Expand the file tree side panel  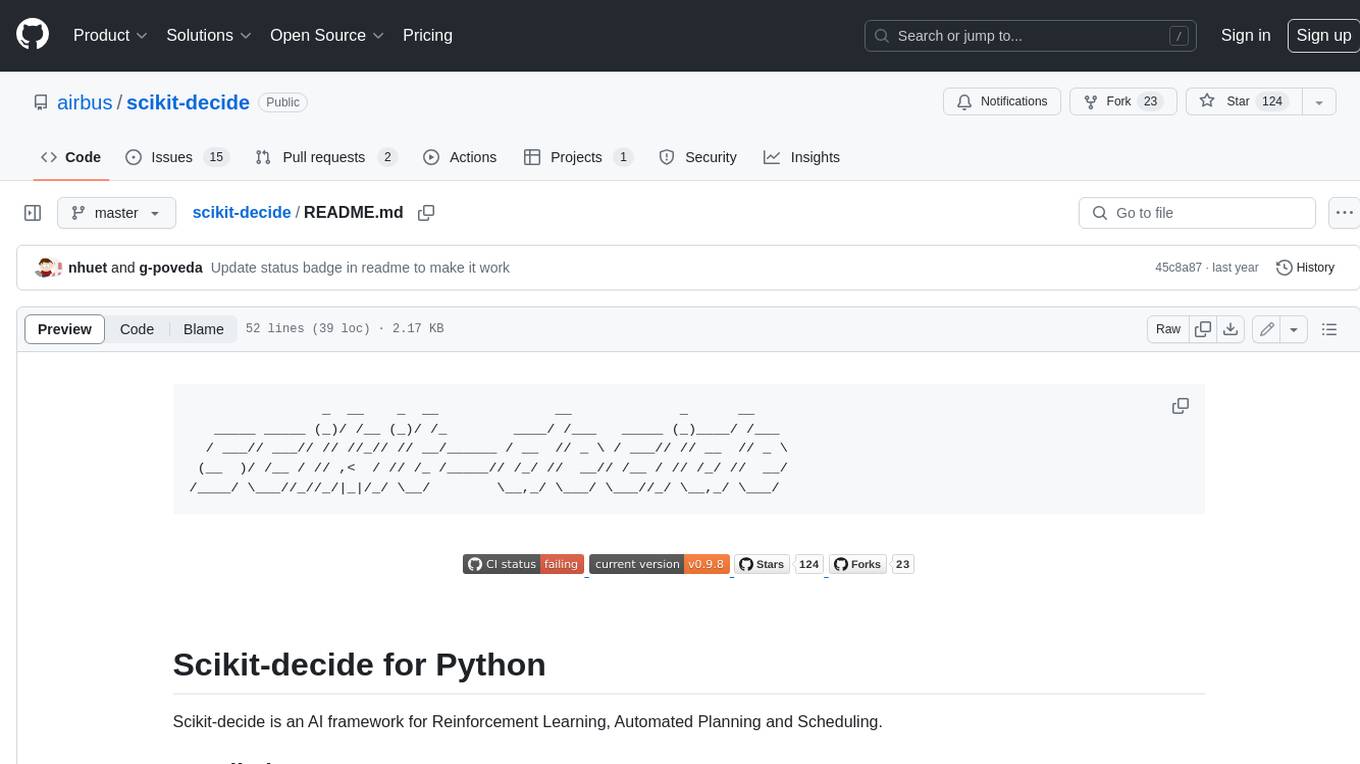[x=33, y=213]
